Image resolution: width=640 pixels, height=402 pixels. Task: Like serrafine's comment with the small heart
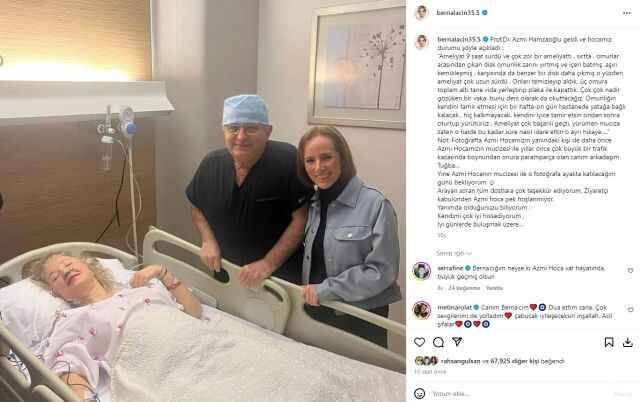pyautogui.click(x=630, y=271)
